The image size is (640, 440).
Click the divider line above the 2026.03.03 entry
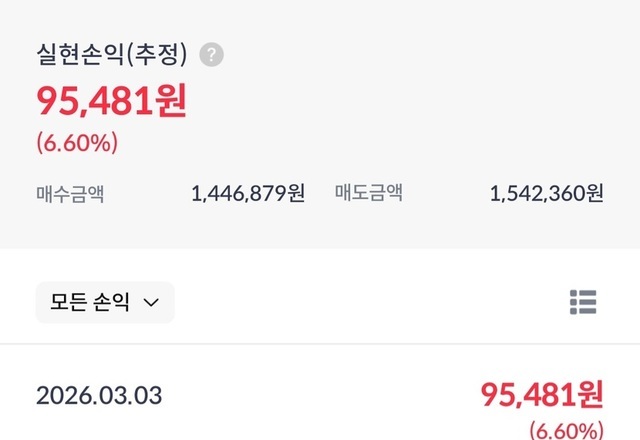click(x=320, y=344)
